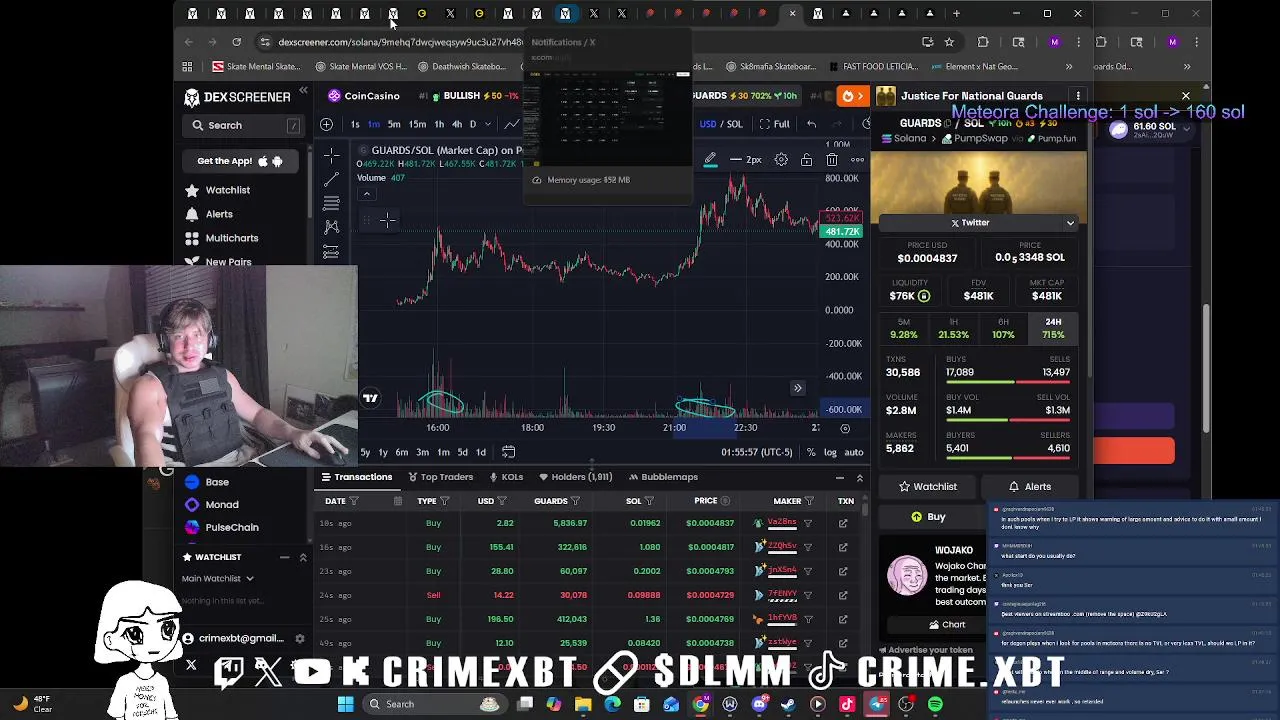Filter the USD column
The height and width of the screenshot is (720, 1280).
coord(502,501)
